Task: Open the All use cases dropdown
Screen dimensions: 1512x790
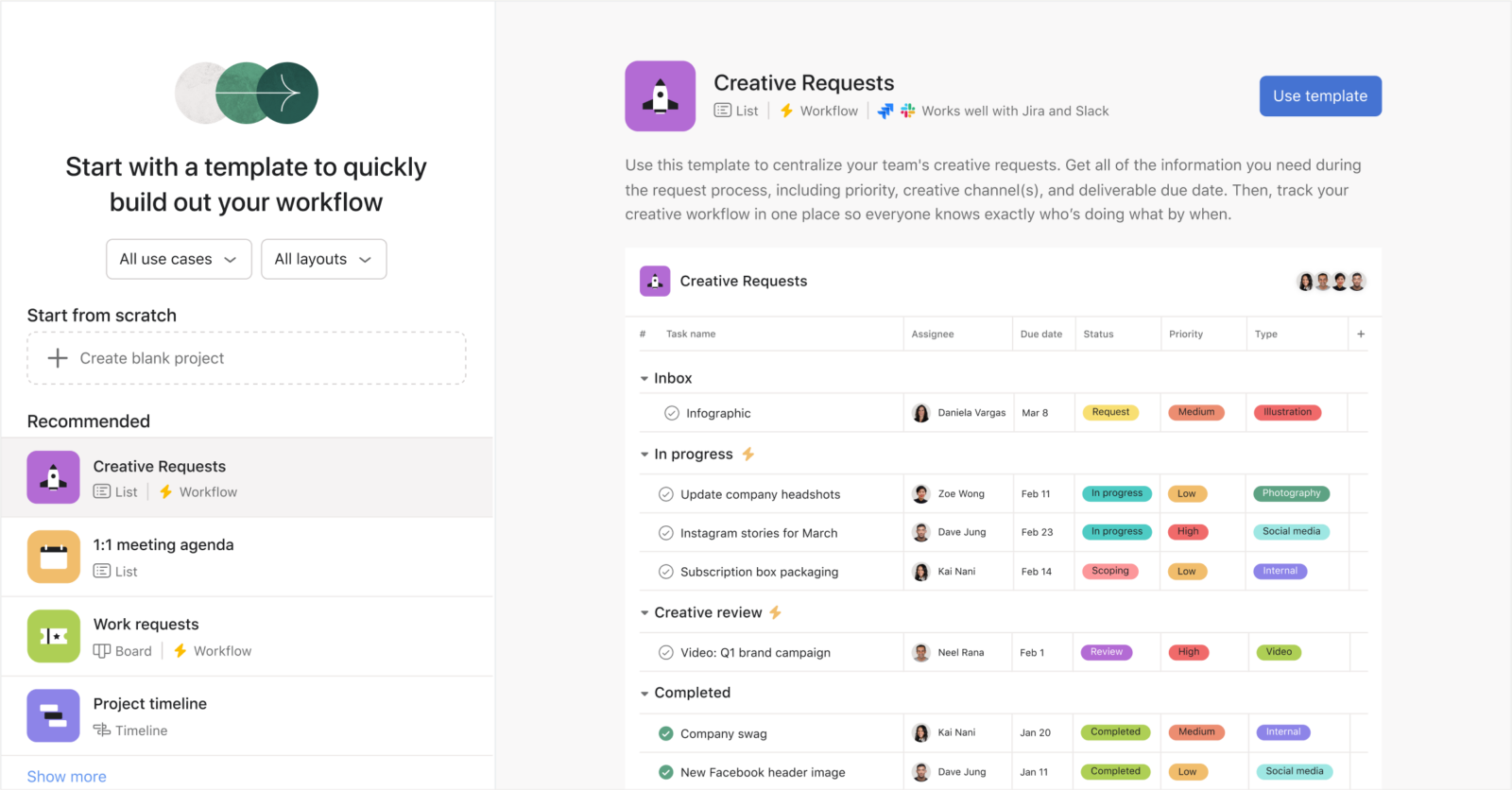Action: click(x=179, y=258)
